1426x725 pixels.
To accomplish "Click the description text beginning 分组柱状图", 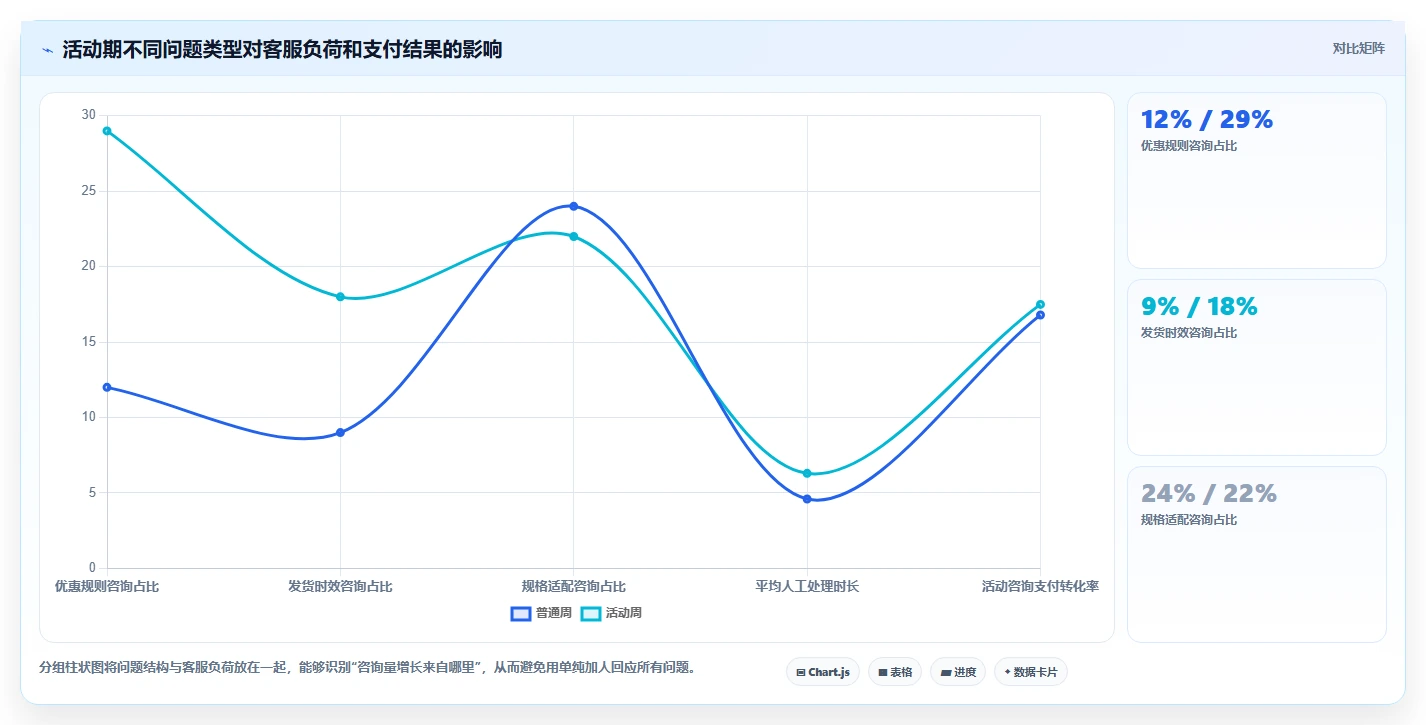I will (x=367, y=668).
